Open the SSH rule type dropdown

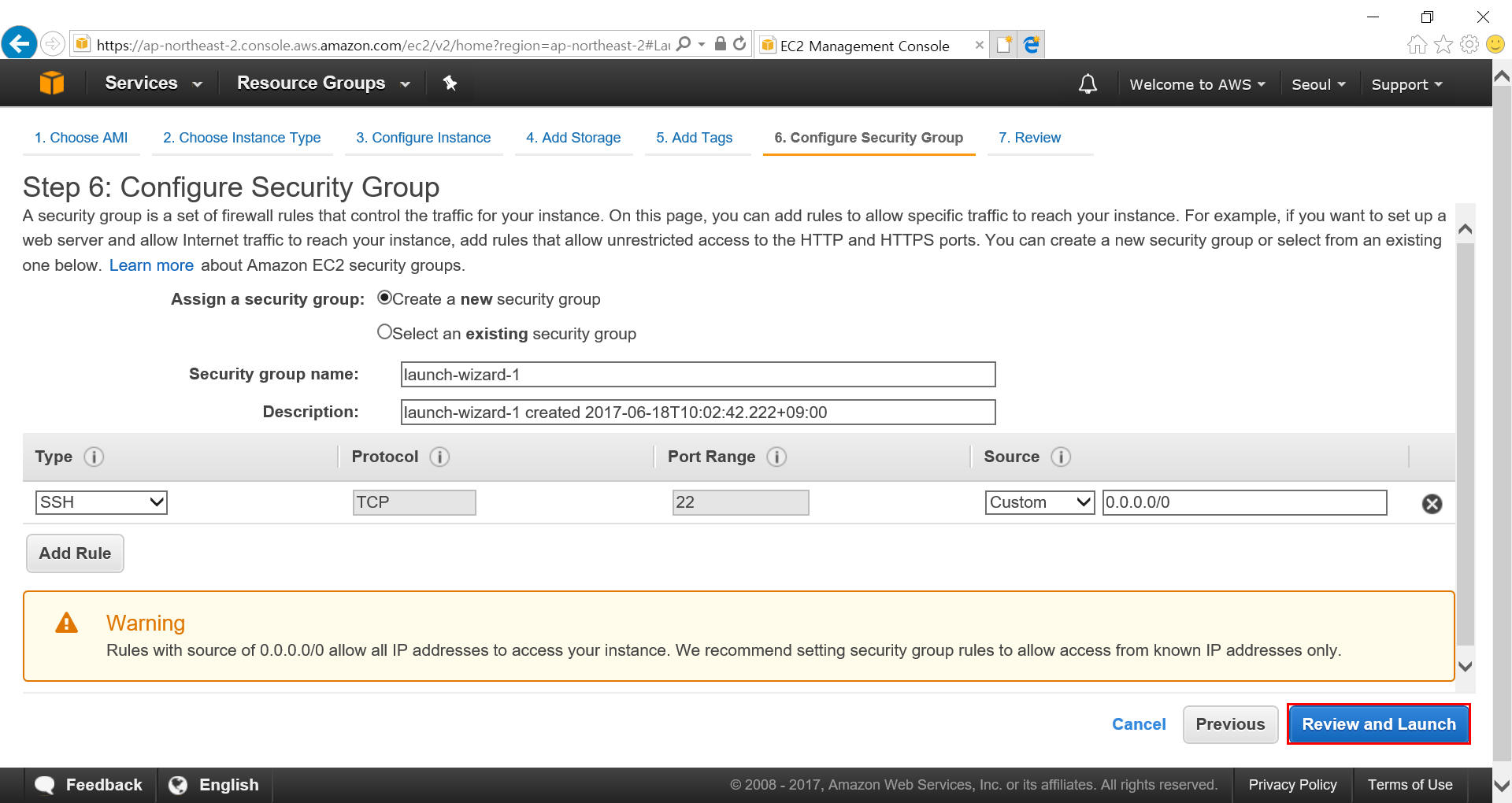tap(102, 502)
